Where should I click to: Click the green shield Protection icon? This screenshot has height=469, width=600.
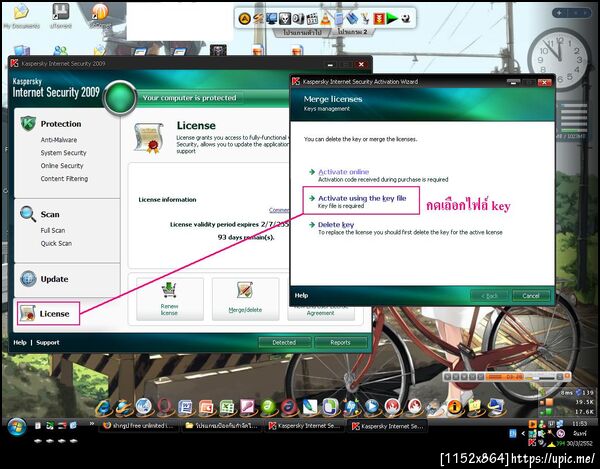pos(28,124)
